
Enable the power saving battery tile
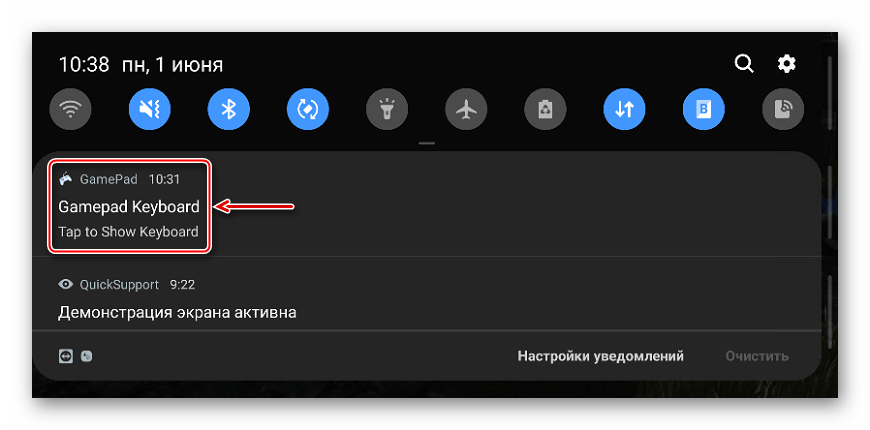[545, 109]
